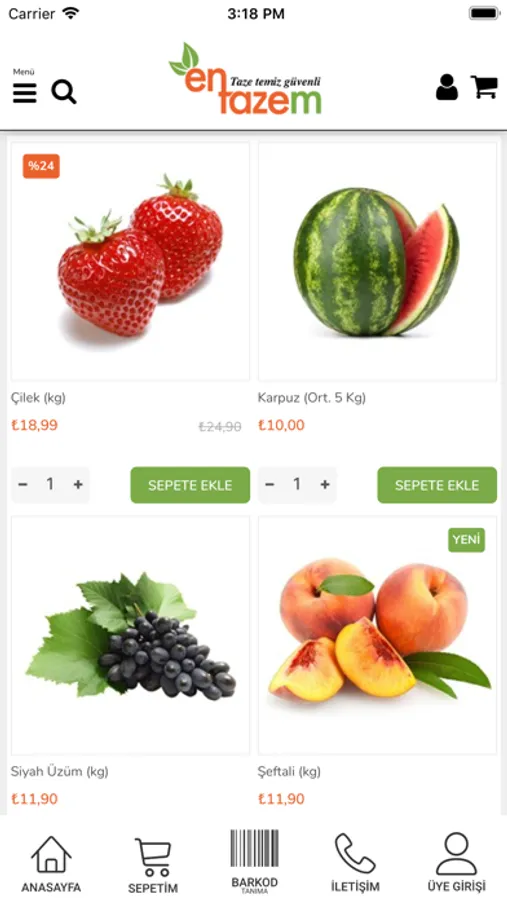The width and height of the screenshot is (507, 900).
Task: Open the watermelon product image
Action: (x=377, y=262)
